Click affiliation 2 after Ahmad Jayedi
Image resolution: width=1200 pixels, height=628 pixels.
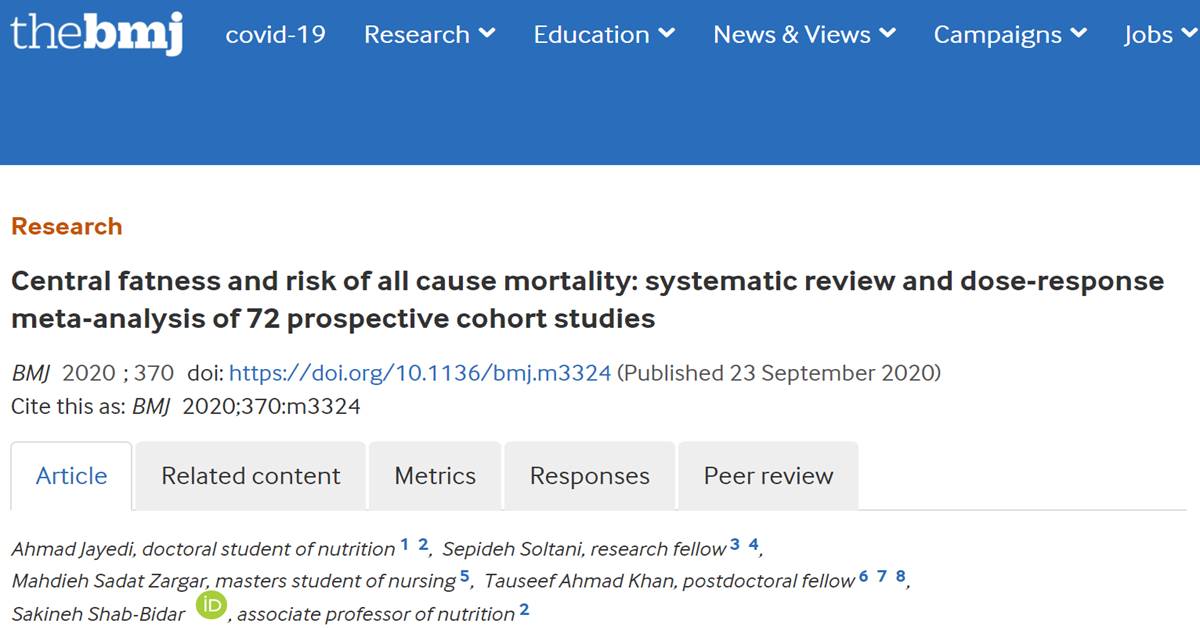tap(423, 545)
